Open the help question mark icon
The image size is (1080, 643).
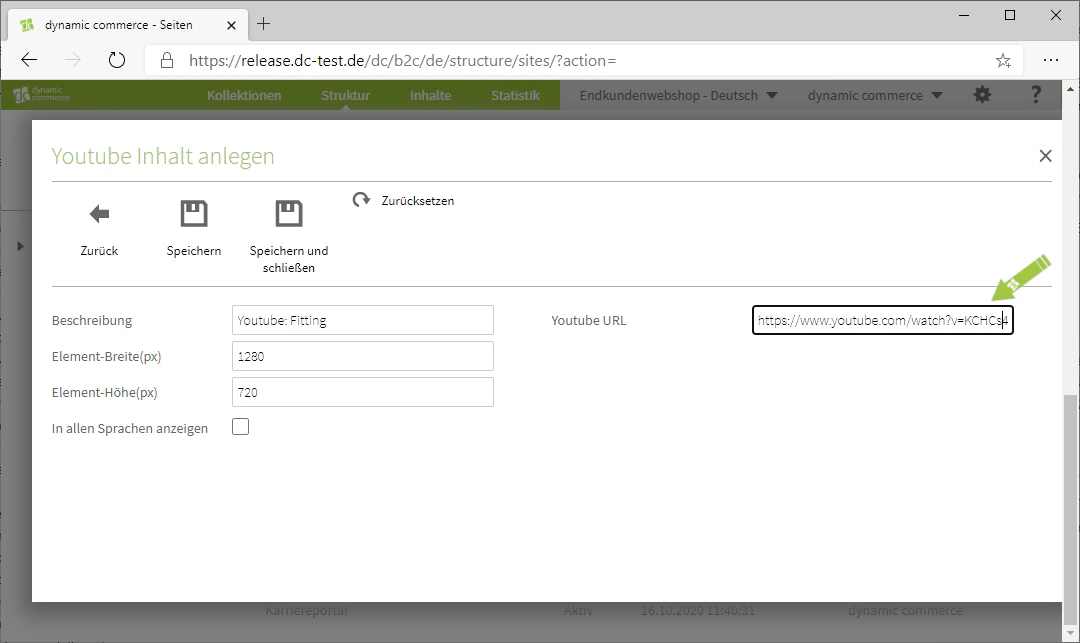(1035, 95)
